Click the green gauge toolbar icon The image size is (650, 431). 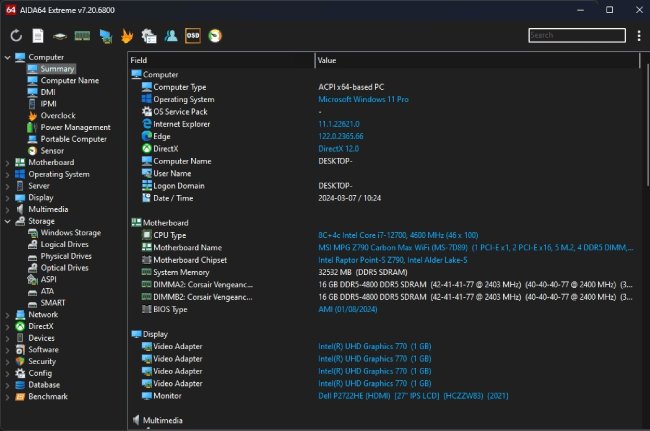coord(215,36)
